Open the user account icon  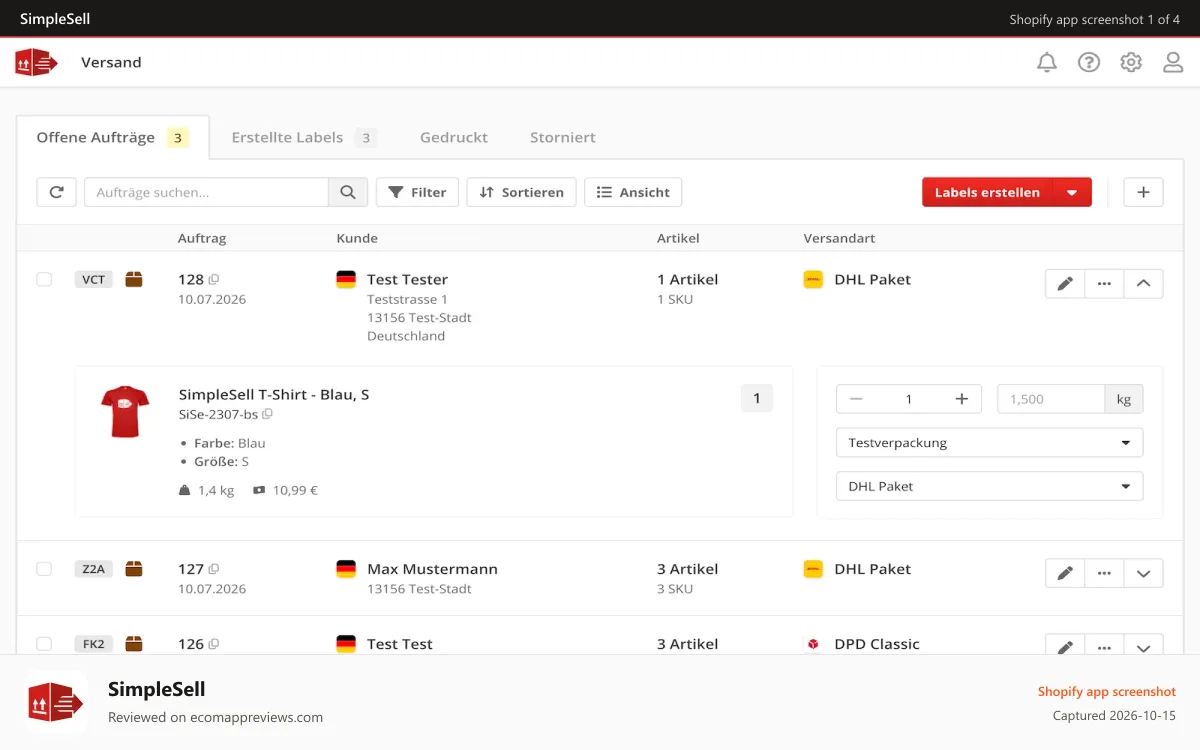(x=1173, y=62)
